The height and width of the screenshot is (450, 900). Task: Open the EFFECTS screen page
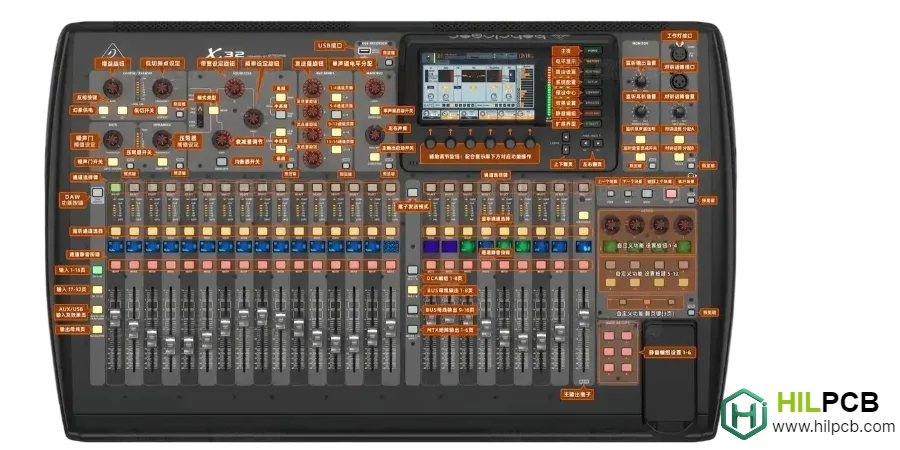click(593, 103)
